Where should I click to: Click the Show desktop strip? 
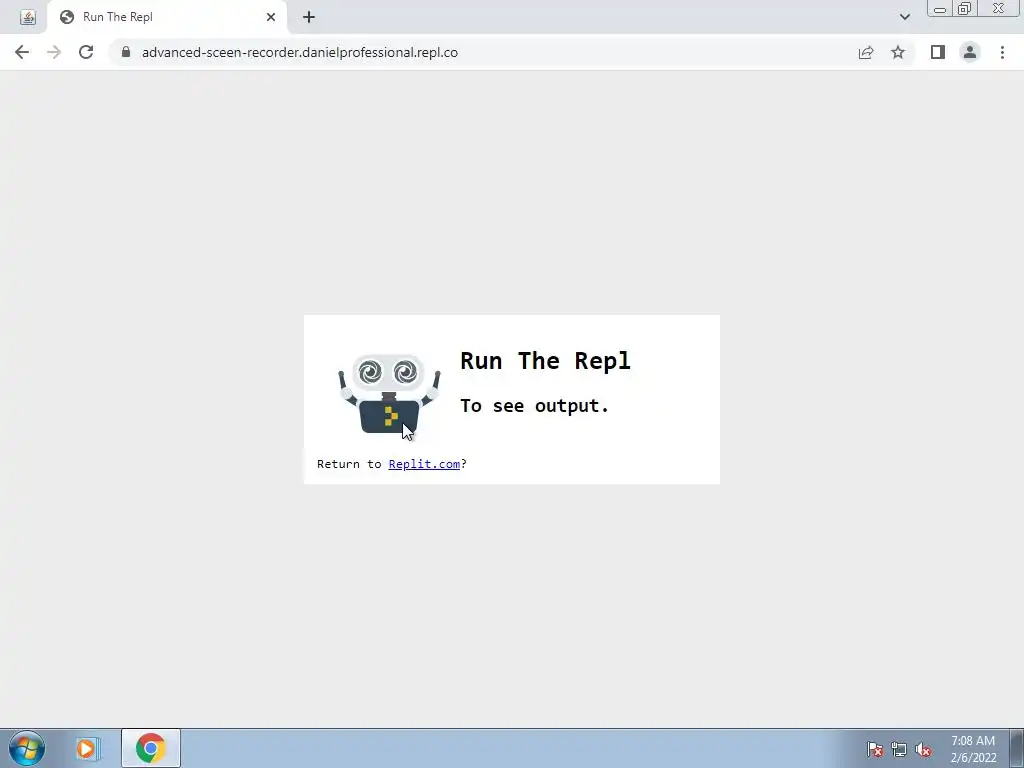(x=1017, y=748)
